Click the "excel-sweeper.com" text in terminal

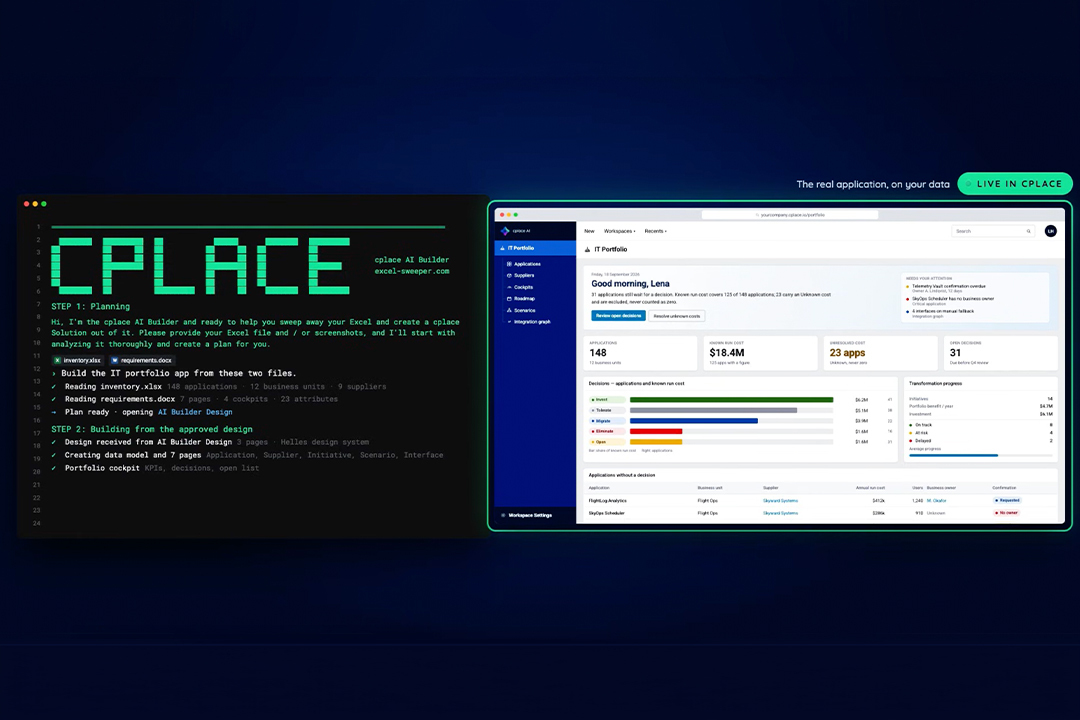[x=412, y=271]
